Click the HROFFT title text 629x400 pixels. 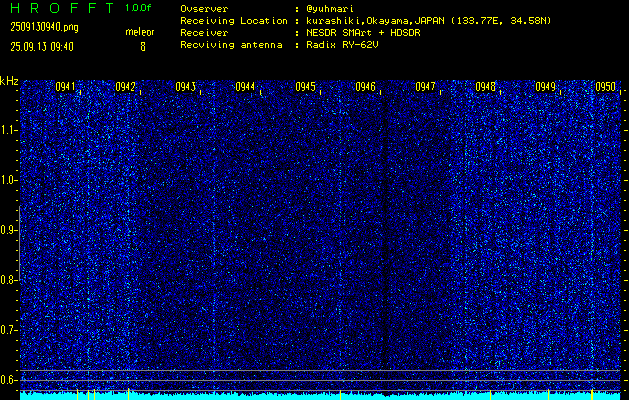(62, 8)
